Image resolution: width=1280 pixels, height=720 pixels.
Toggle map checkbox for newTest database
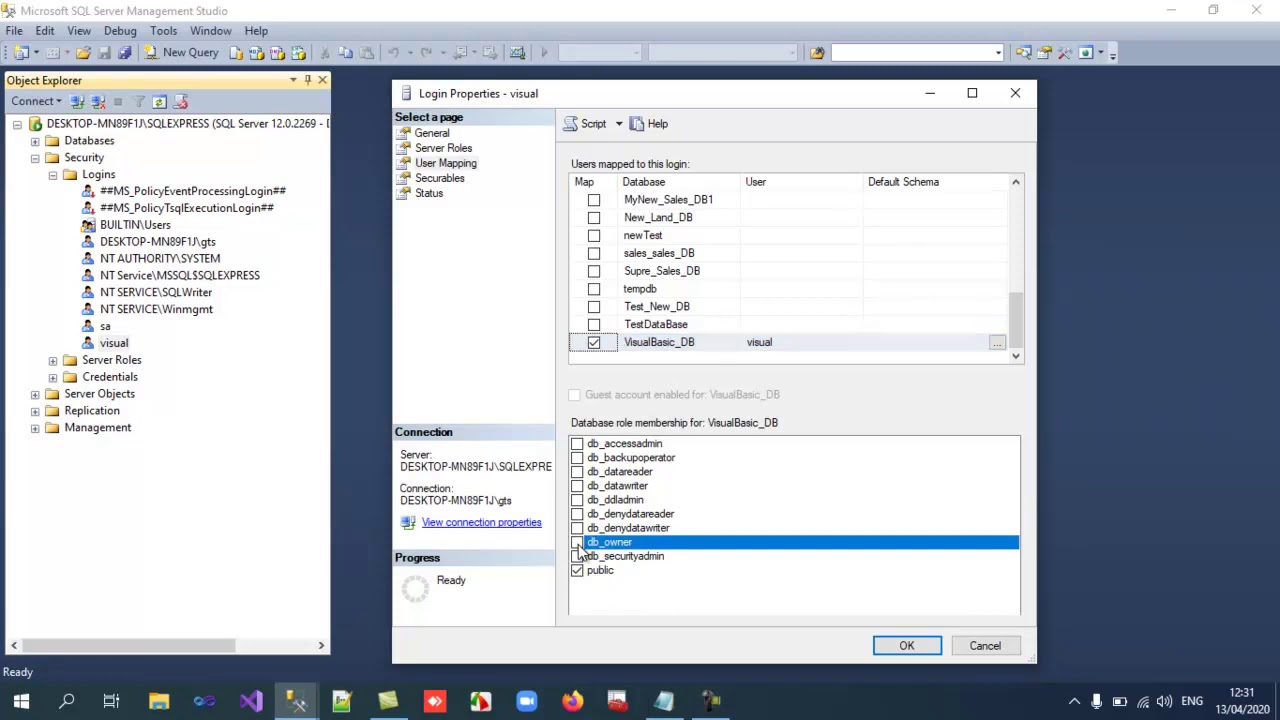pyautogui.click(x=594, y=236)
